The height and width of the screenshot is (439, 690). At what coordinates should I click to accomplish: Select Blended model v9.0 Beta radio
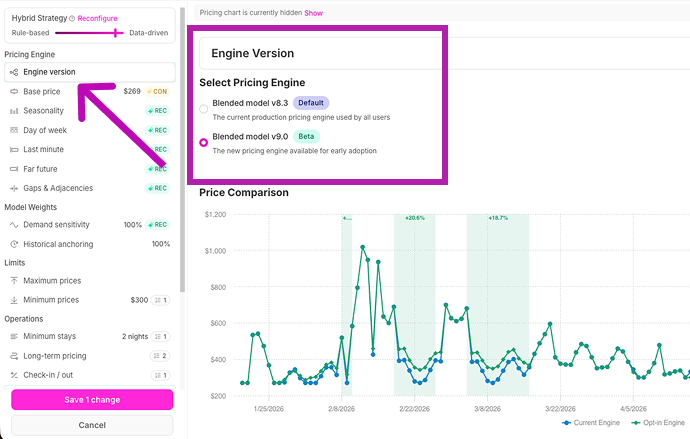(x=203, y=143)
